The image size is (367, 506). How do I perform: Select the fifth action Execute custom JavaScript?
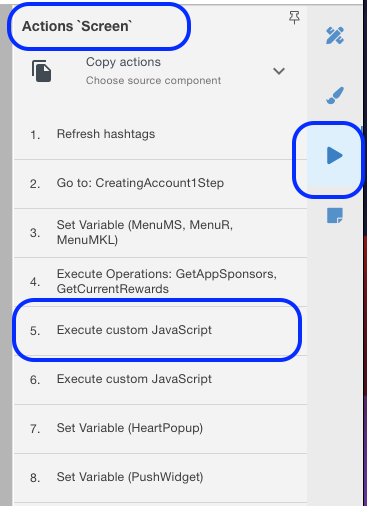click(x=160, y=331)
